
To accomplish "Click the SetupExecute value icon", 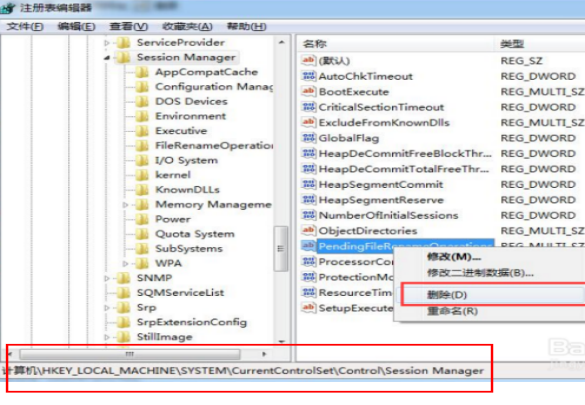I will pos(309,308).
